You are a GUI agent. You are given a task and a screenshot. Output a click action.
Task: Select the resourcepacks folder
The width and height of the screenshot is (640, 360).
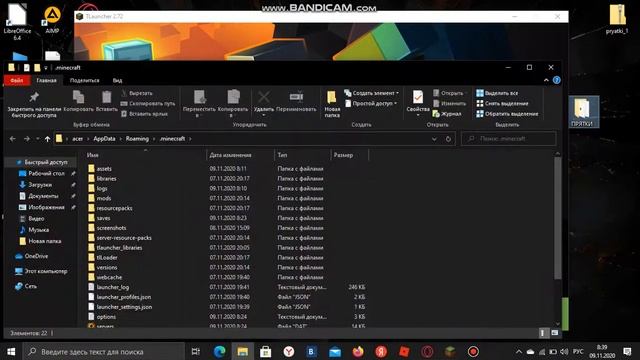pos(114,208)
